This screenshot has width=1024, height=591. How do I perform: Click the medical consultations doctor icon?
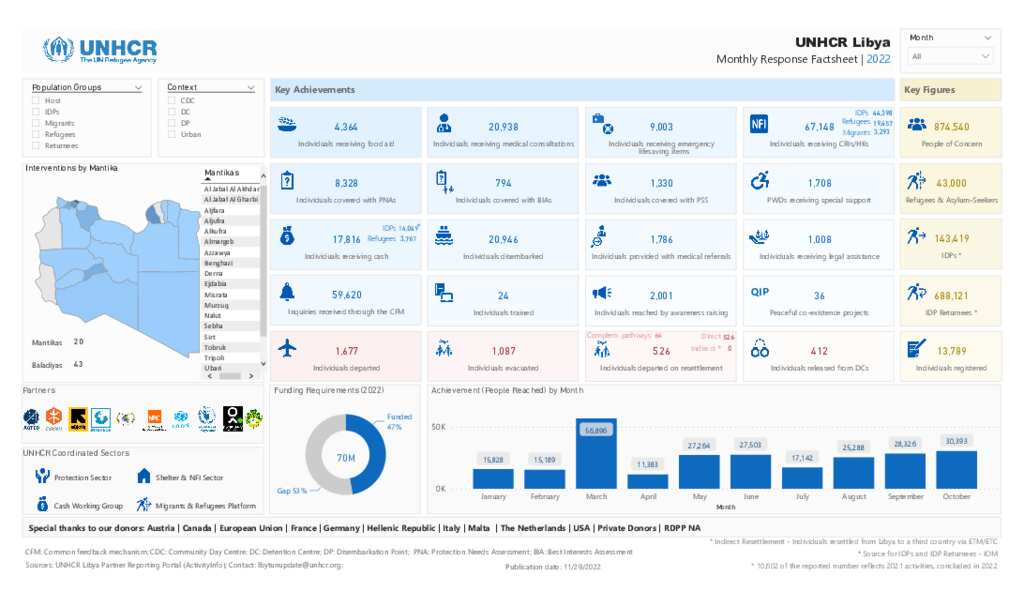tap(444, 123)
